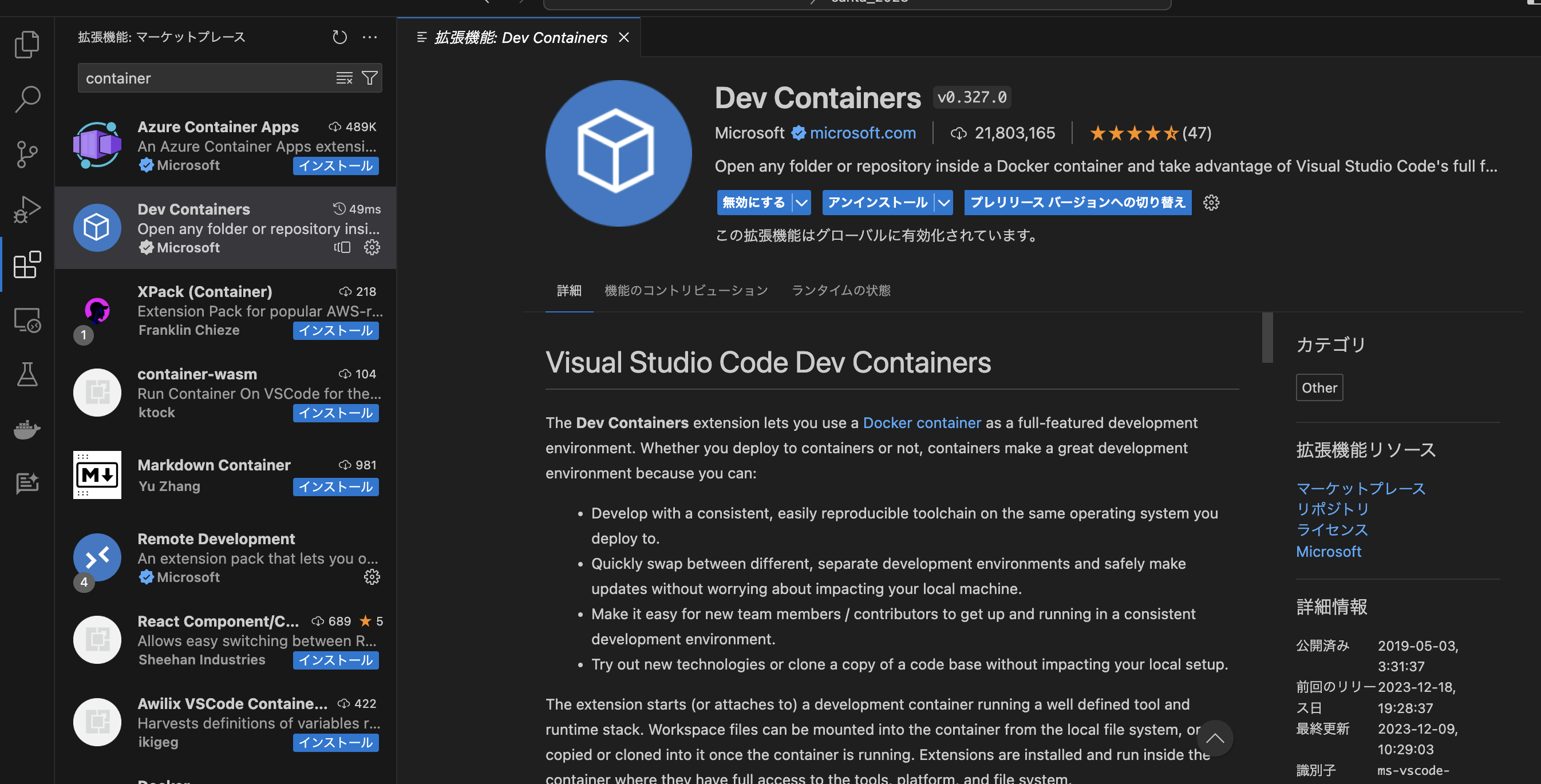Open the Docker container hyperlink
Screen dimensions: 1541x784
pos(921,423)
